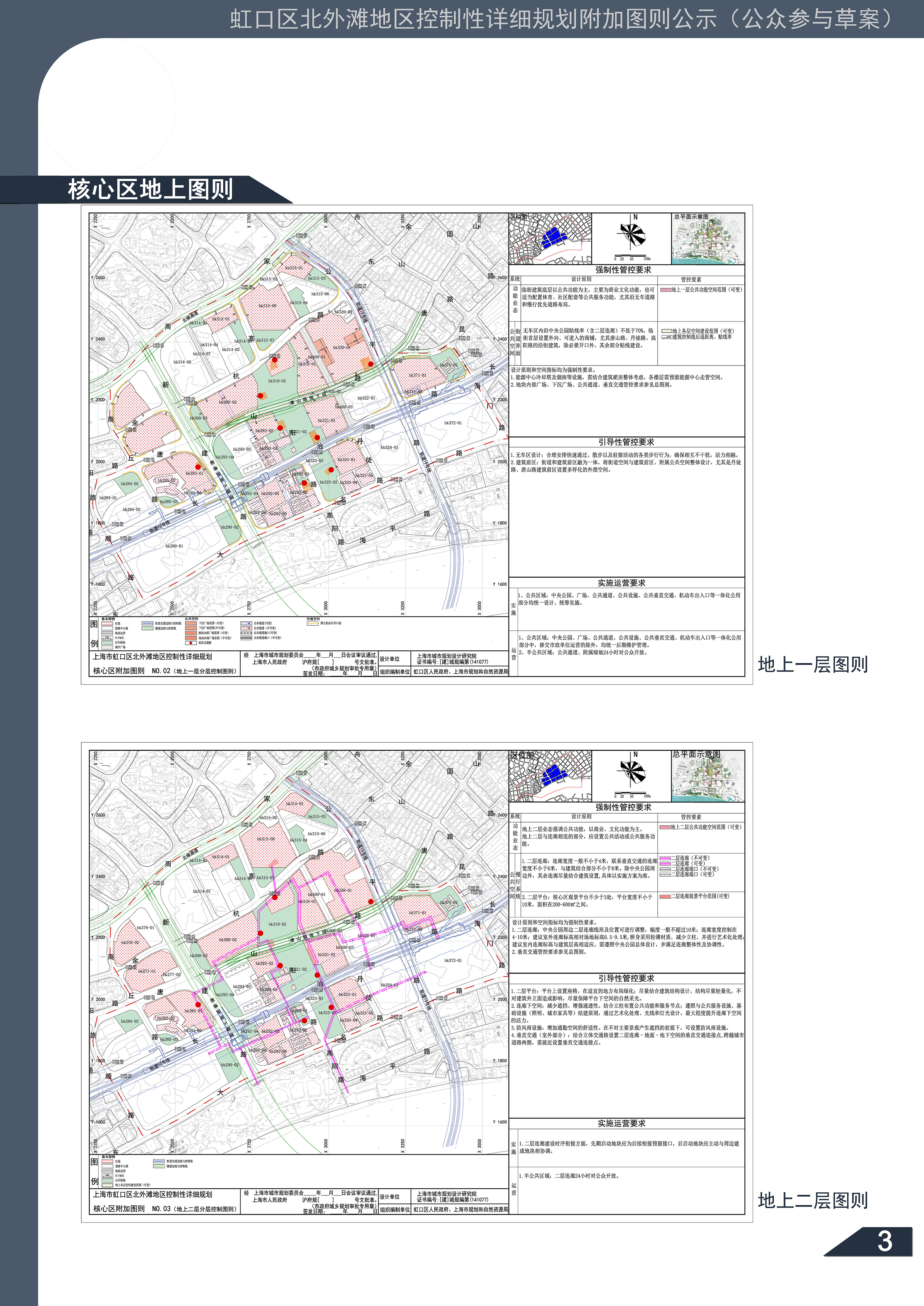Click the 引导性管控要求 heading in the first-floor sheet
Screen dimensions: 924x1306
(626, 442)
